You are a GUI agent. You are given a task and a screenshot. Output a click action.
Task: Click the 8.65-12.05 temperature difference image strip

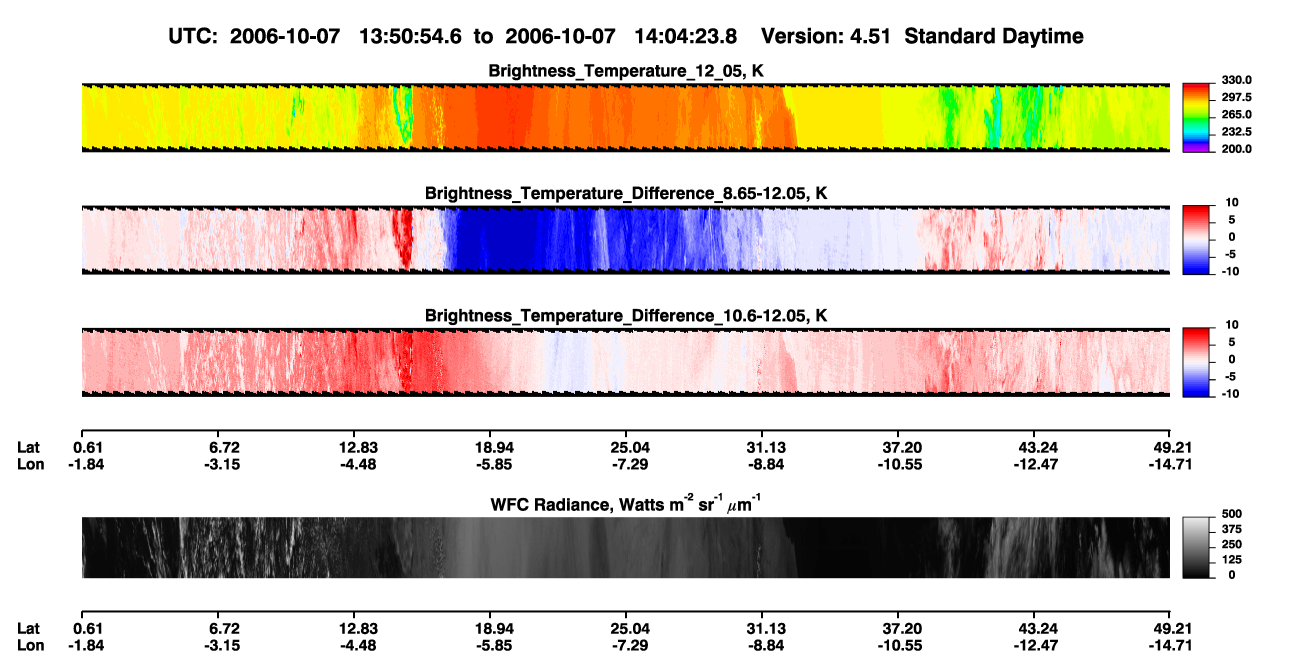pyautogui.click(x=625, y=240)
